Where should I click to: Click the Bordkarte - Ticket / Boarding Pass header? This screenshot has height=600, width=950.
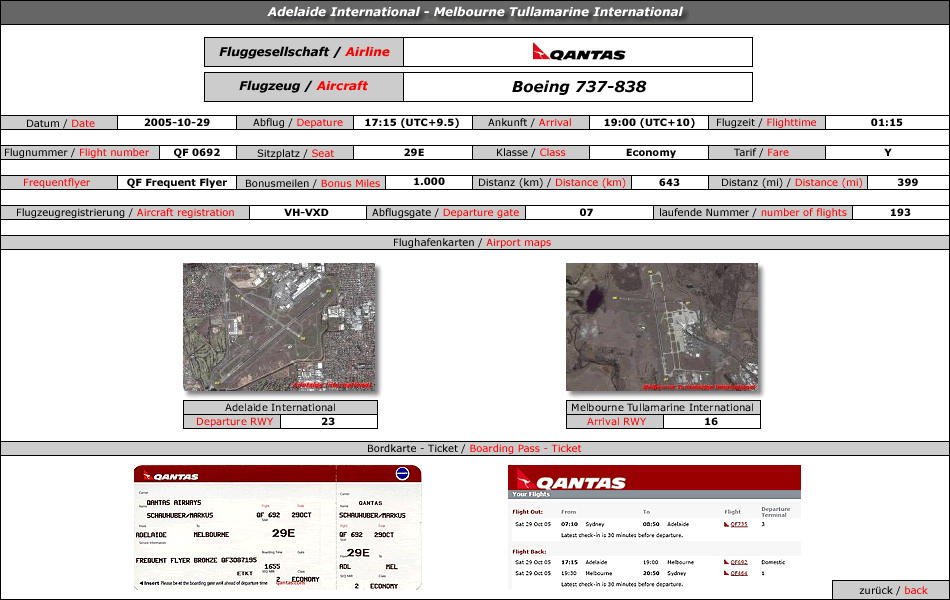pos(474,448)
